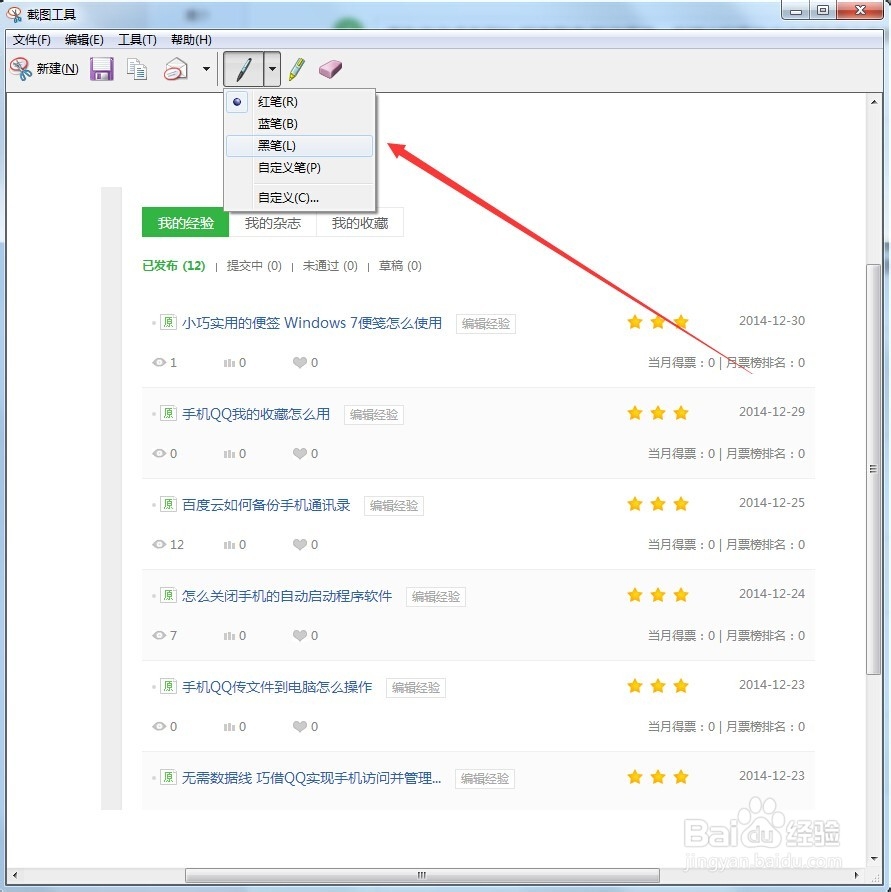The height and width of the screenshot is (892, 891).
Task: Click vertical scrollbar up arrow
Action: [x=873, y=102]
